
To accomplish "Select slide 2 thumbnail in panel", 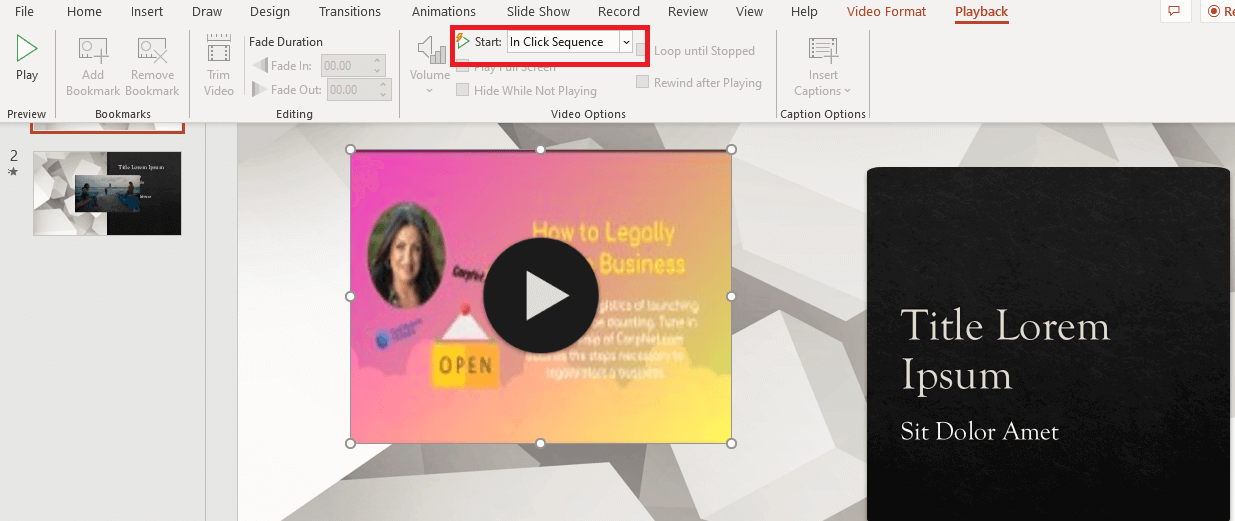I will pyautogui.click(x=107, y=193).
